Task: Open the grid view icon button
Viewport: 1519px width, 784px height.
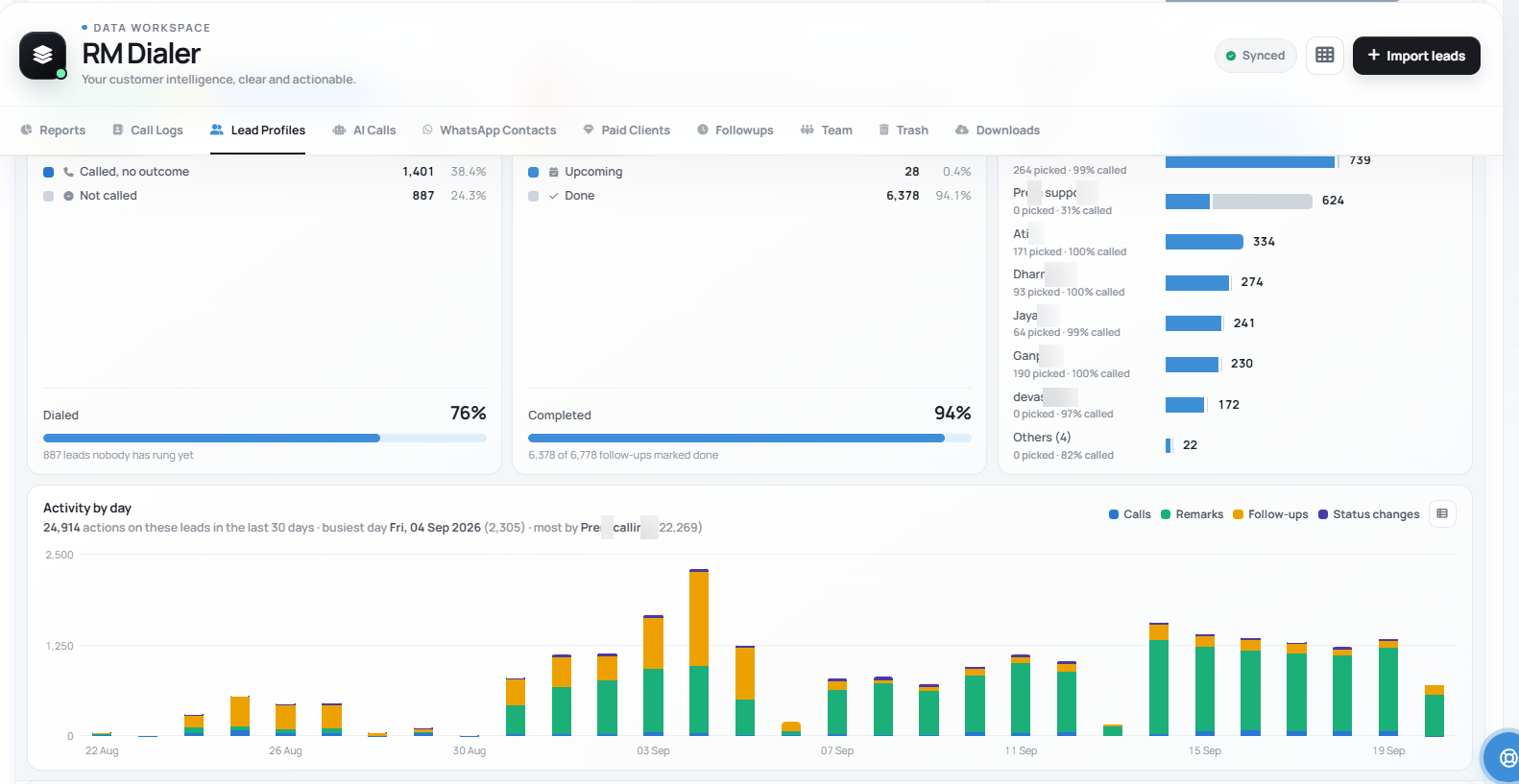Action: 1325,56
